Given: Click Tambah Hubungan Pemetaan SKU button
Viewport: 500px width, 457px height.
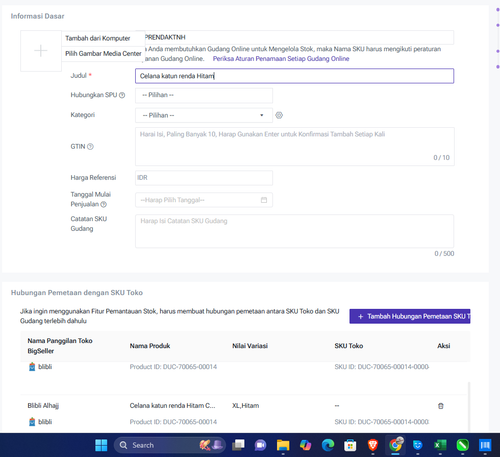Looking at the screenshot, I should coord(410,316).
